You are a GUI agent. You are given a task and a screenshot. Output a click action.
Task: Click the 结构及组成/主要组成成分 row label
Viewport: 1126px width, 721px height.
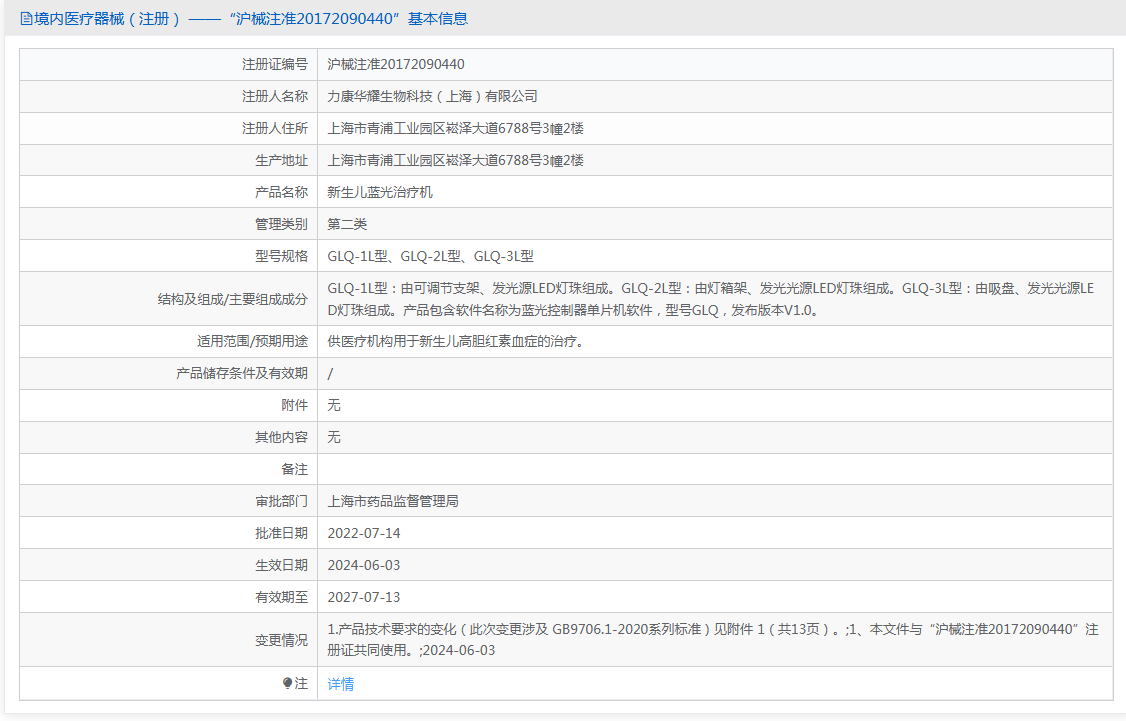point(233,299)
